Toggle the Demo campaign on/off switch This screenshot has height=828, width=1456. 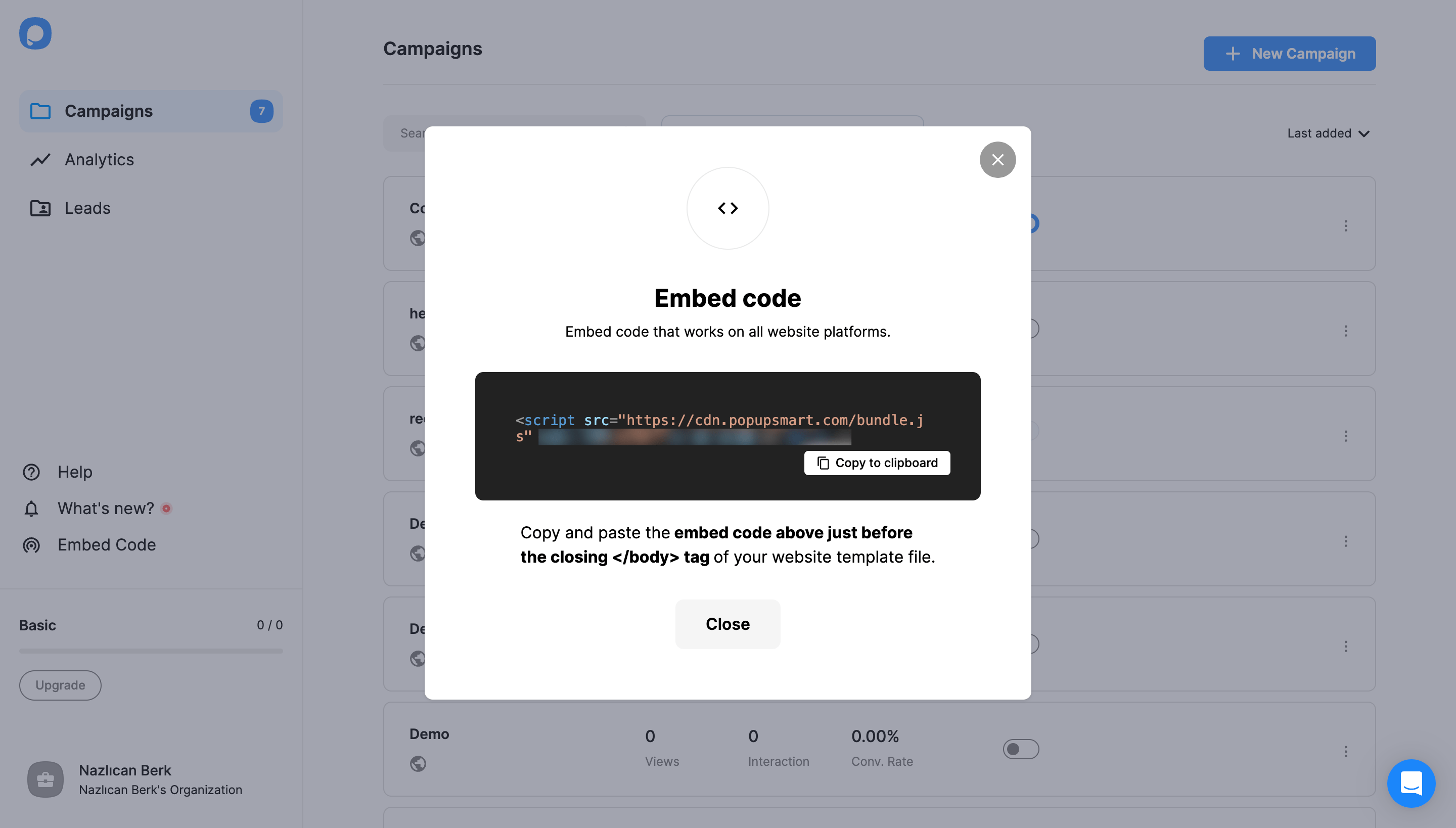[x=1022, y=748]
